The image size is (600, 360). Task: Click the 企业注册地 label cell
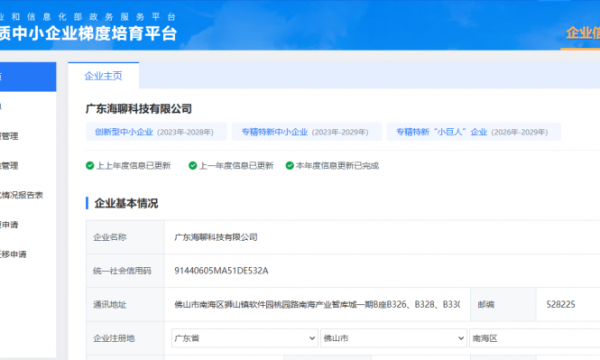pos(126,338)
